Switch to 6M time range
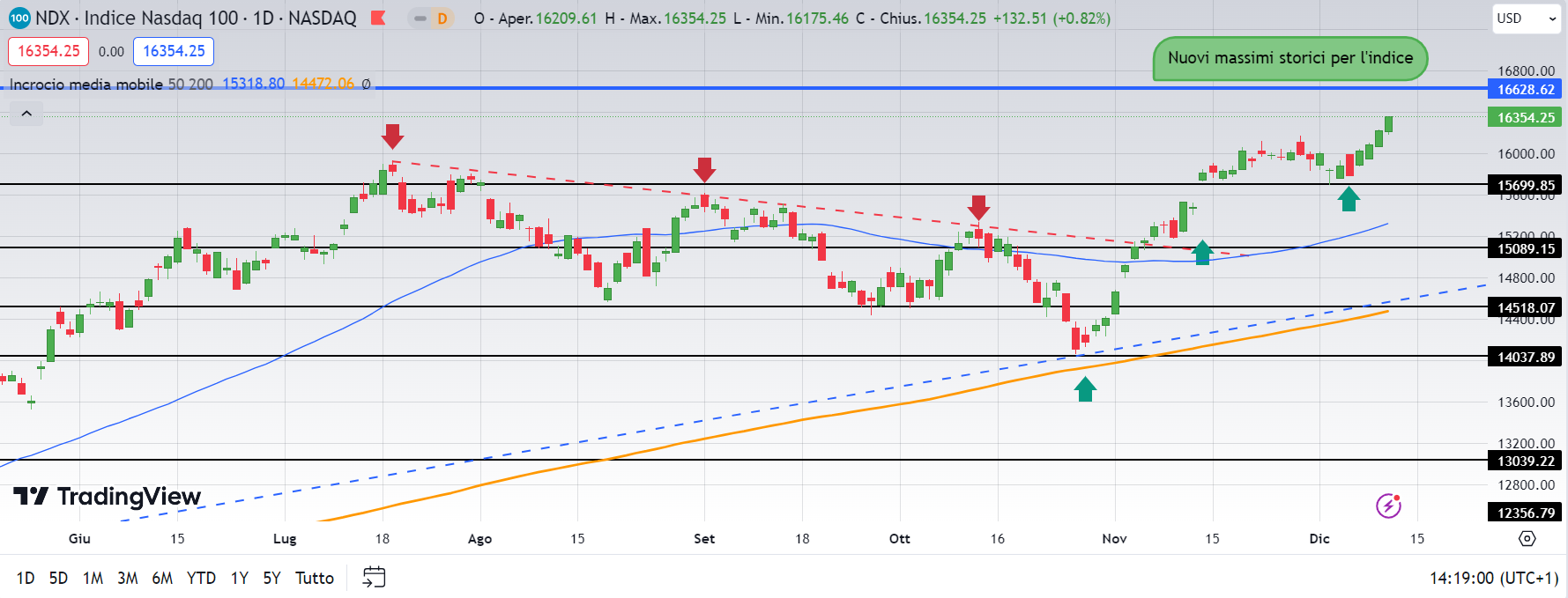Image resolution: width=1568 pixels, height=598 pixels. (x=162, y=578)
